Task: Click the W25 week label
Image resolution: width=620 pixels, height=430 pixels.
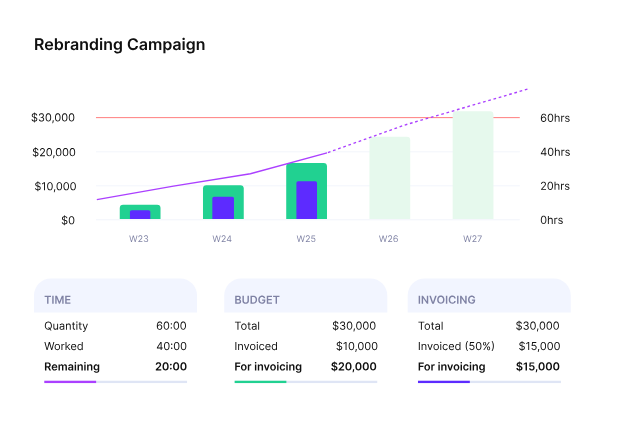Action: coord(306,240)
